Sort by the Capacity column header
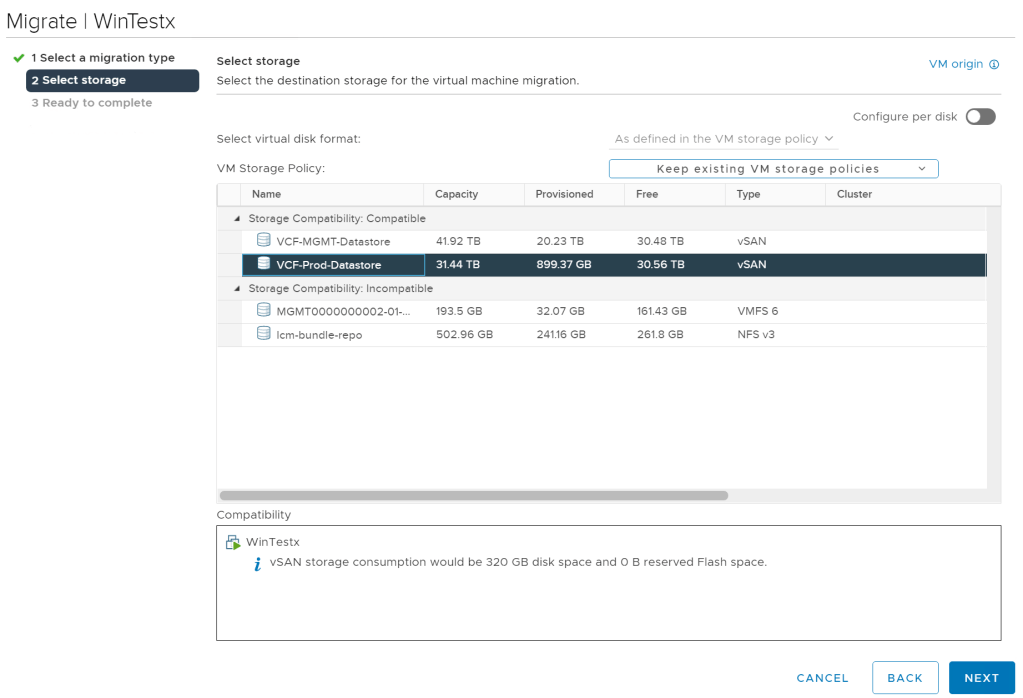This screenshot has width=1023, height=698. click(457, 194)
